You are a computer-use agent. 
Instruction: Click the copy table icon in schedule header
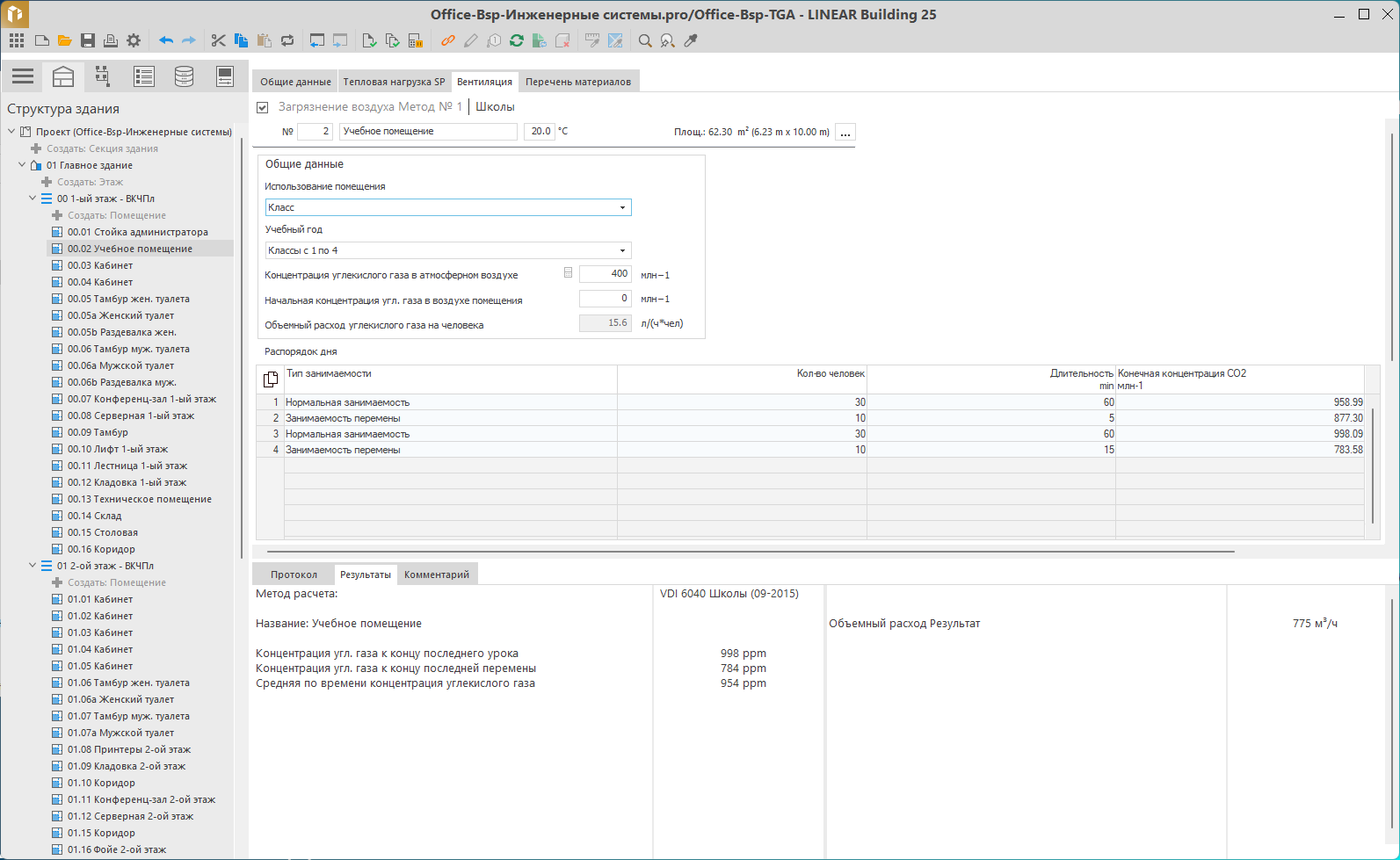(271, 379)
